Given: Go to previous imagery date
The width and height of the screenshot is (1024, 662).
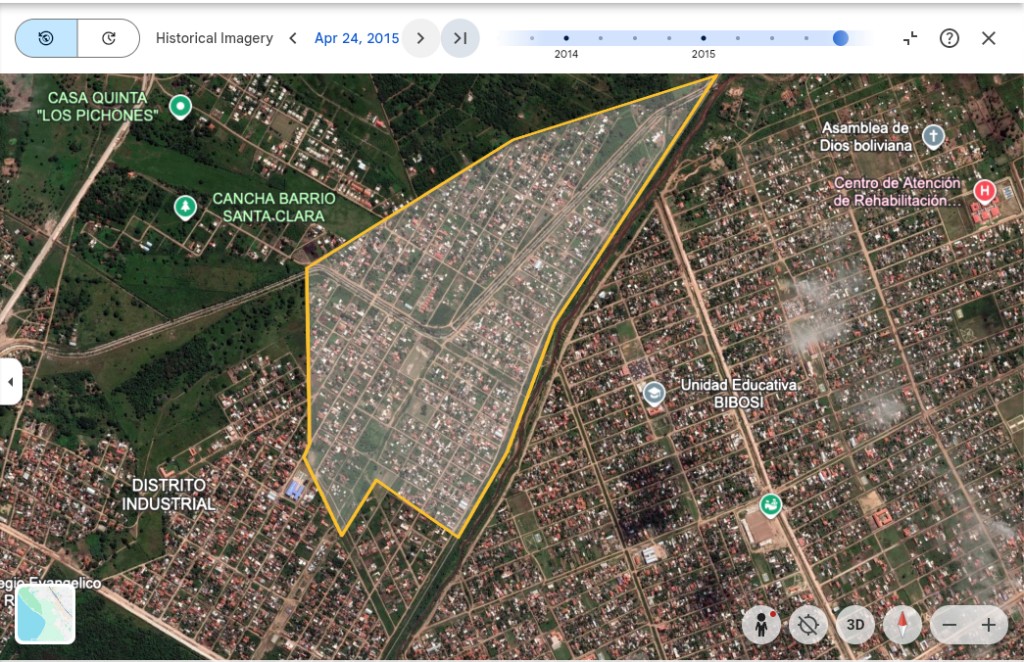Looking at the screenshot, I should click(293, 39).
